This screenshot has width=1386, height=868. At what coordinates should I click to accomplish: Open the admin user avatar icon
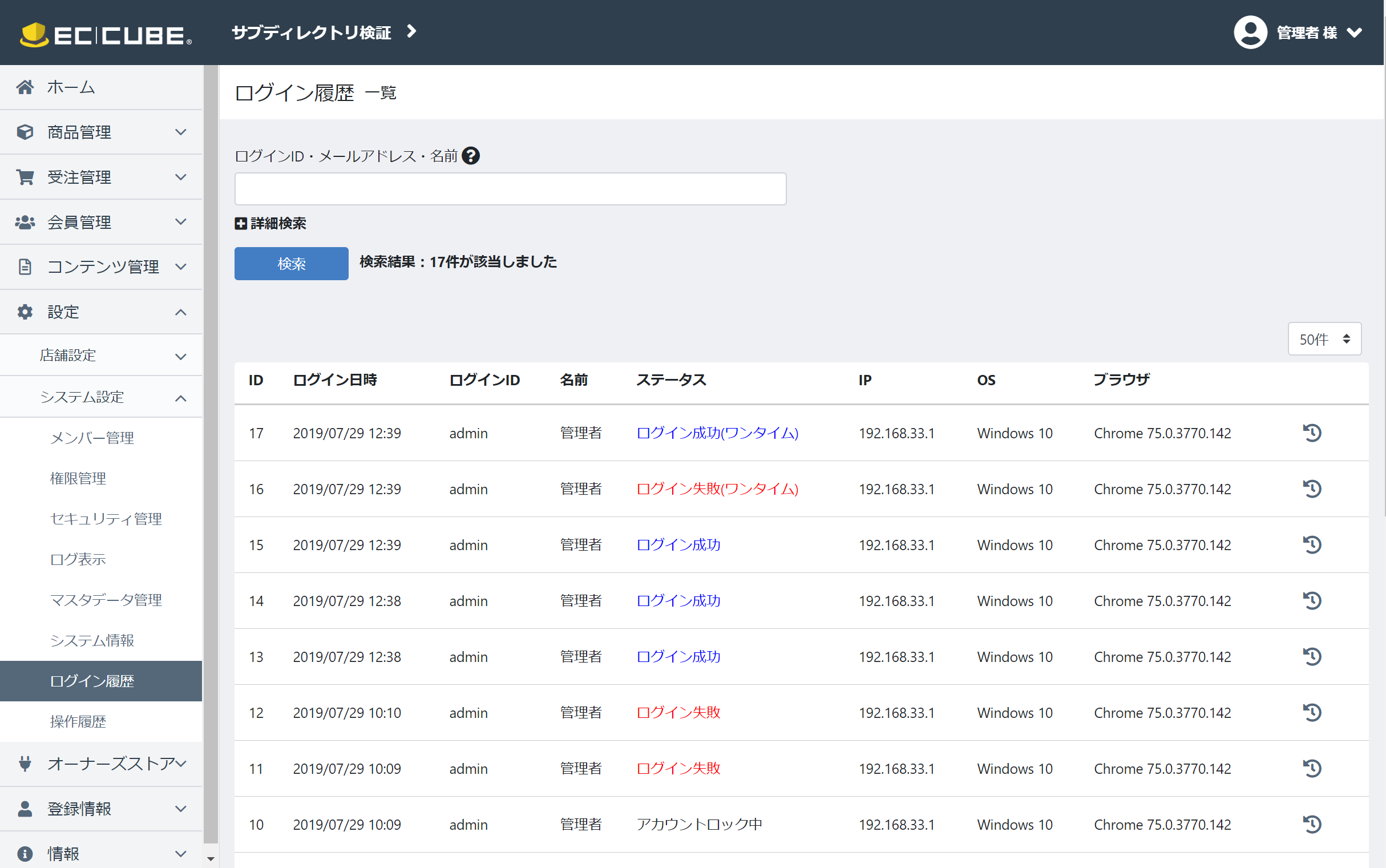click(1250, 32)
